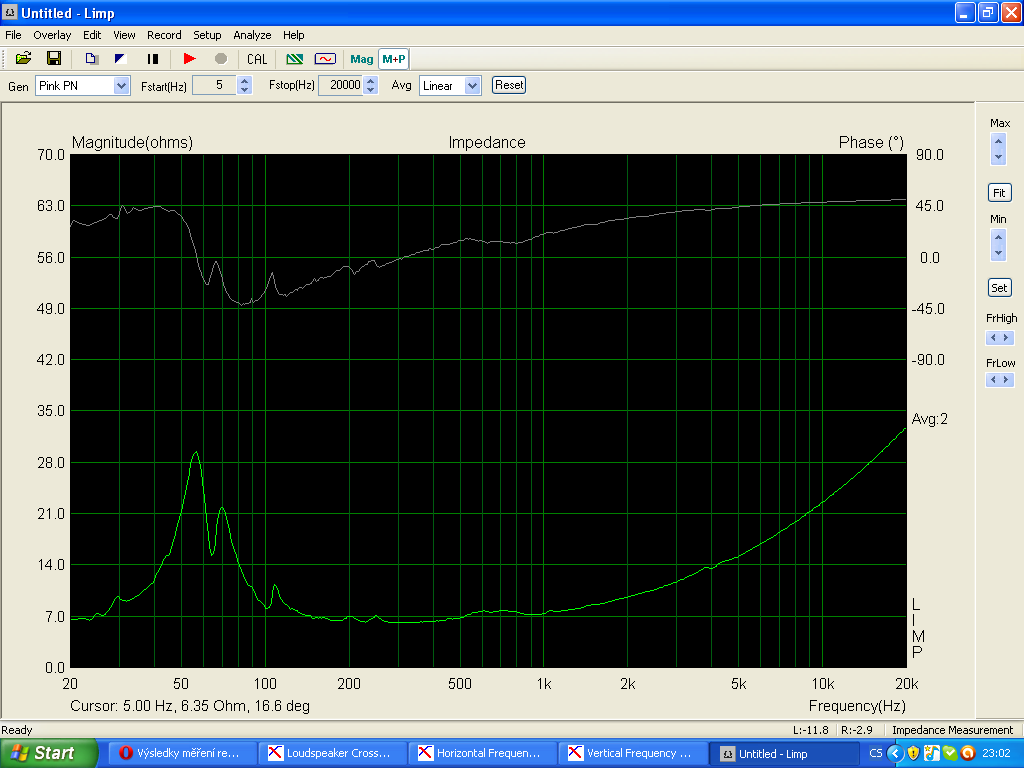Click the Copy toolbar icon

click(x=91, y=59)
